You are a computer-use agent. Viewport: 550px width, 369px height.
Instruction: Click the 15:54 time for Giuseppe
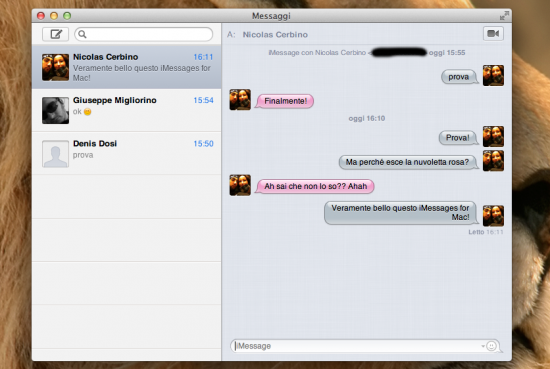(x=203, y=100)
